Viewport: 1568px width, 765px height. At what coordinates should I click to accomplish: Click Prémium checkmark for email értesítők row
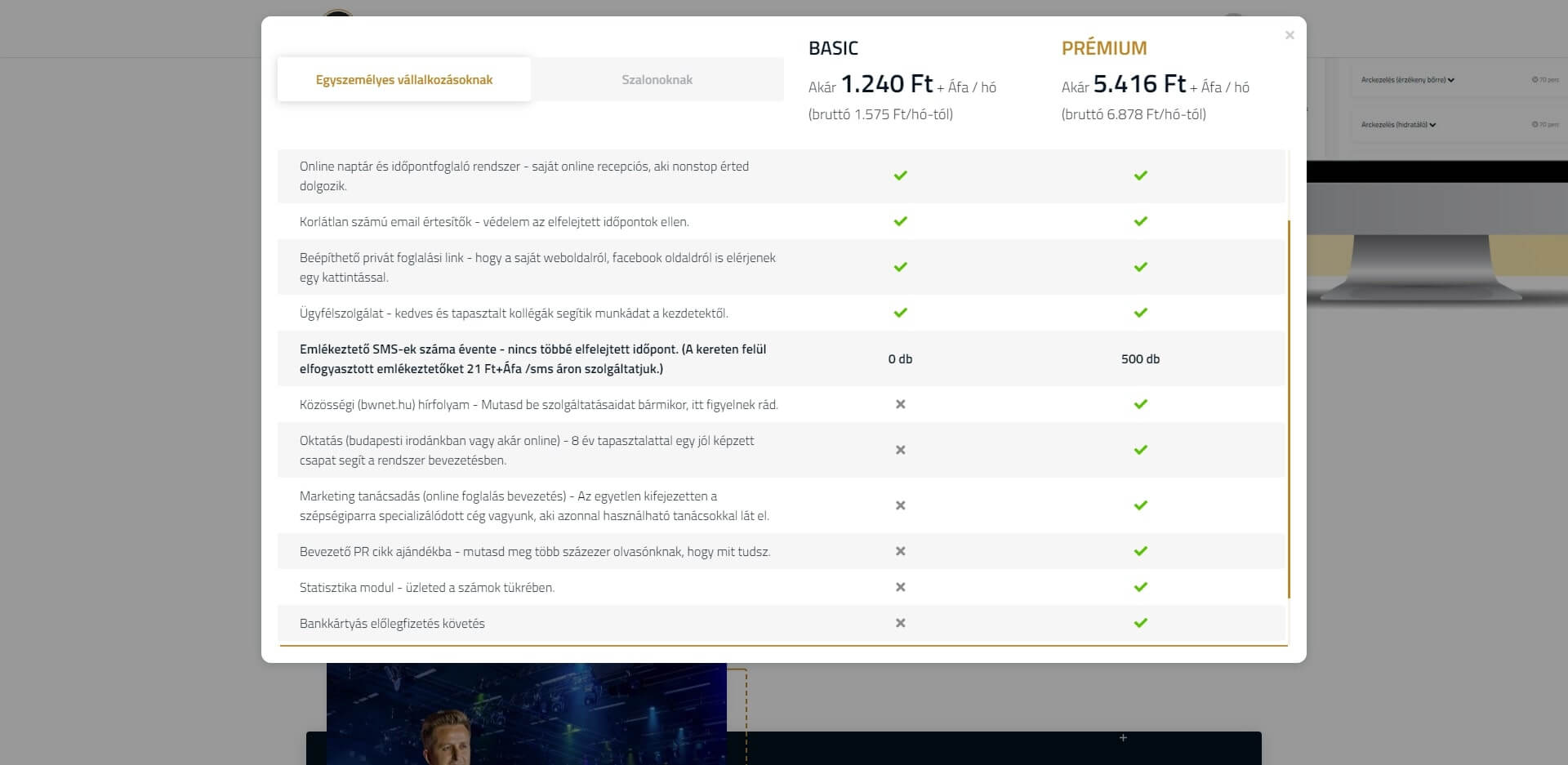pos(1140,221)
